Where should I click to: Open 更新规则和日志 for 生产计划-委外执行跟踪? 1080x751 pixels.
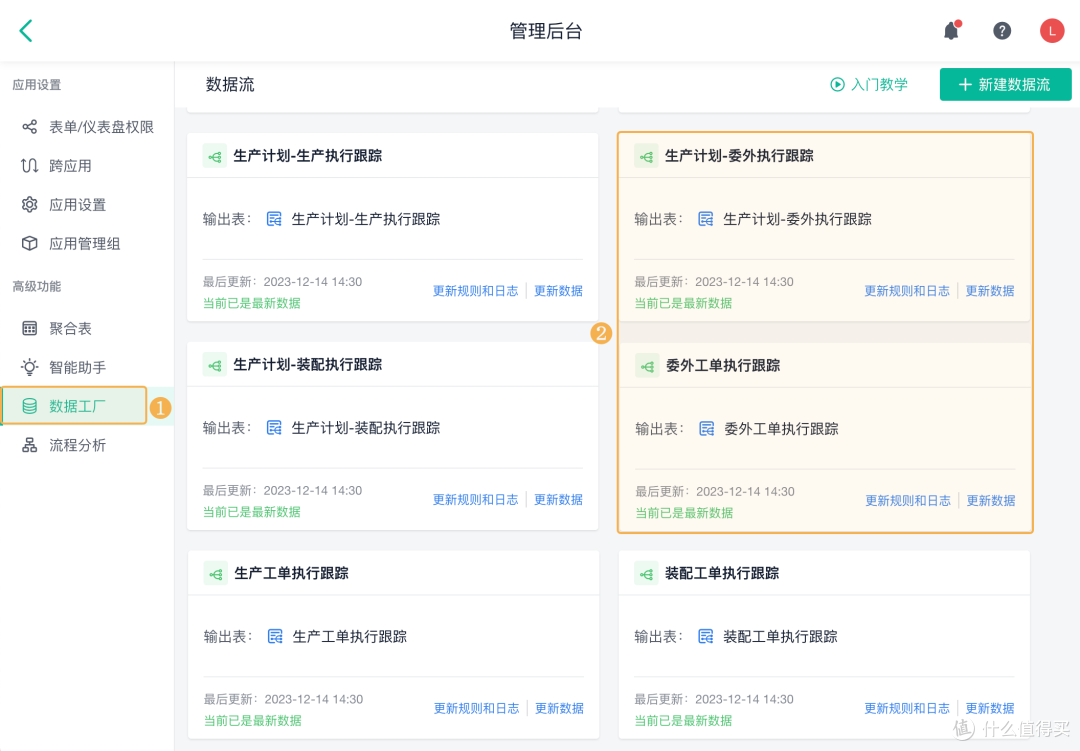click(906, 291)
